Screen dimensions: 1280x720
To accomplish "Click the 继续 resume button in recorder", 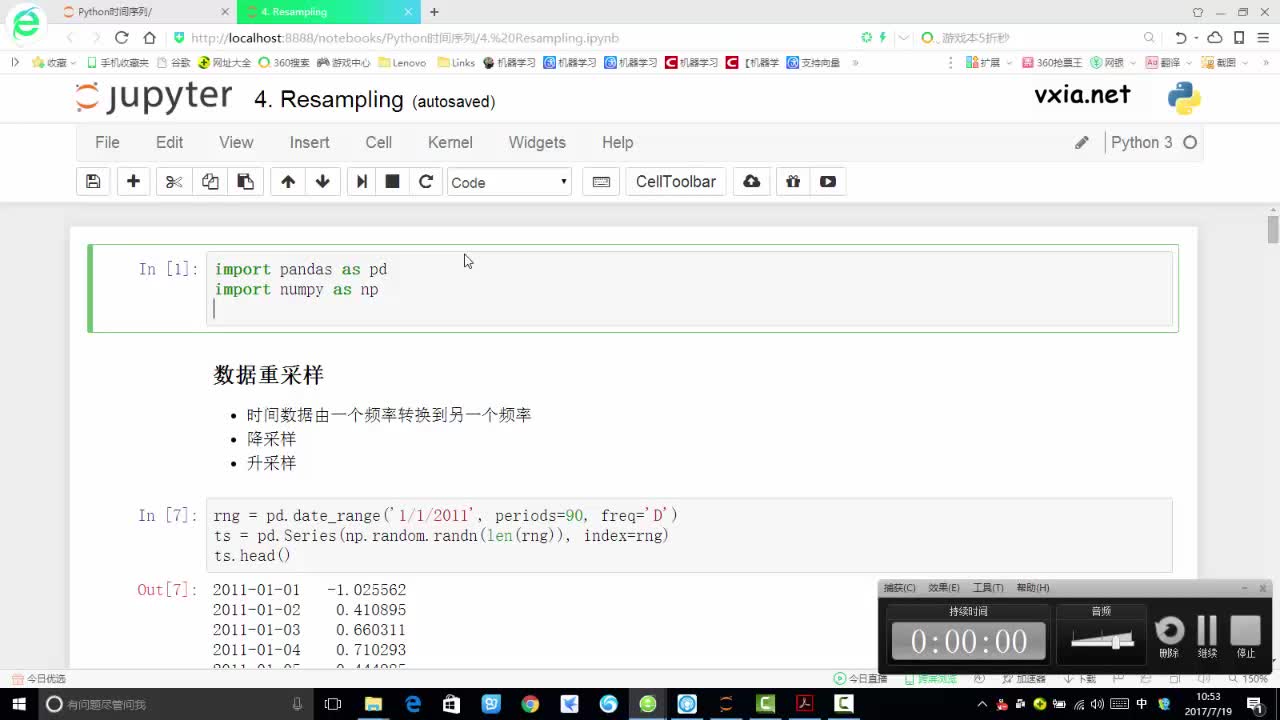I will tap(1207, 637).
